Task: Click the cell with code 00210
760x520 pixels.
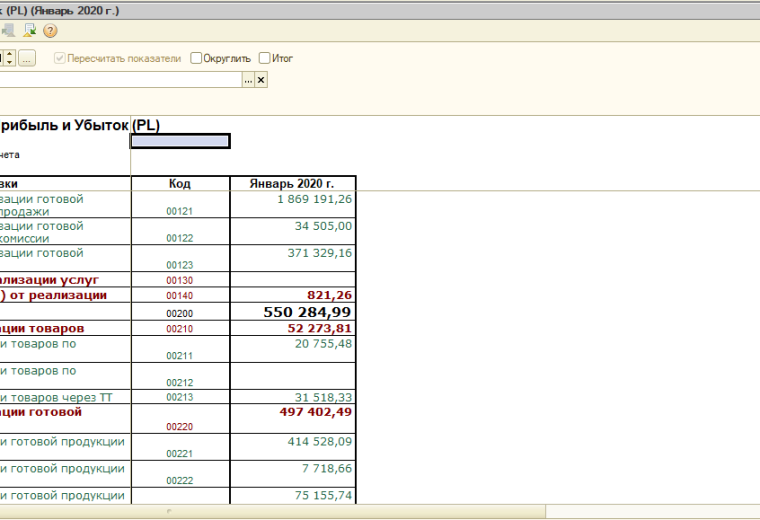Action: 180,329
